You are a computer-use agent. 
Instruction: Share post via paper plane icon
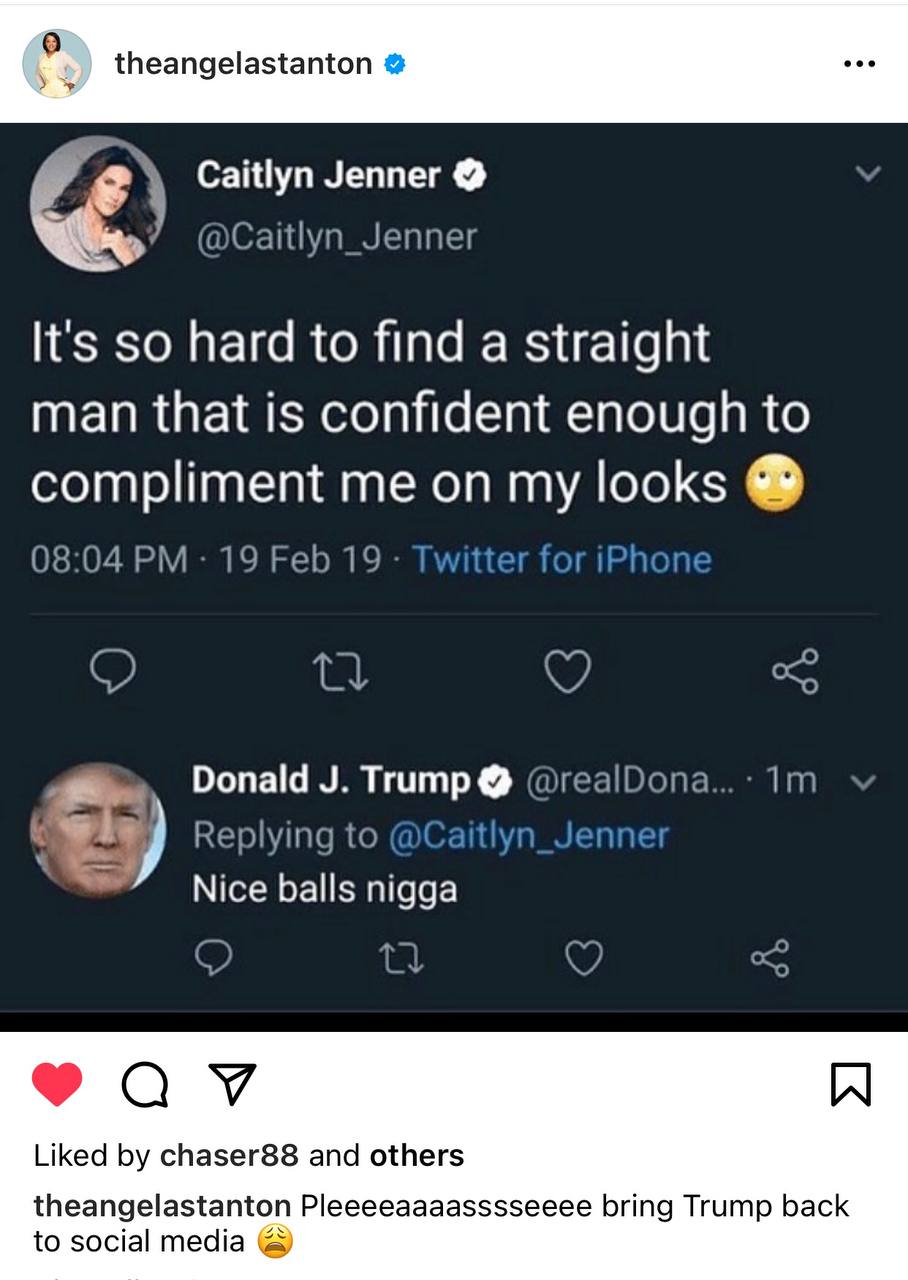[x=232, y=1084]
